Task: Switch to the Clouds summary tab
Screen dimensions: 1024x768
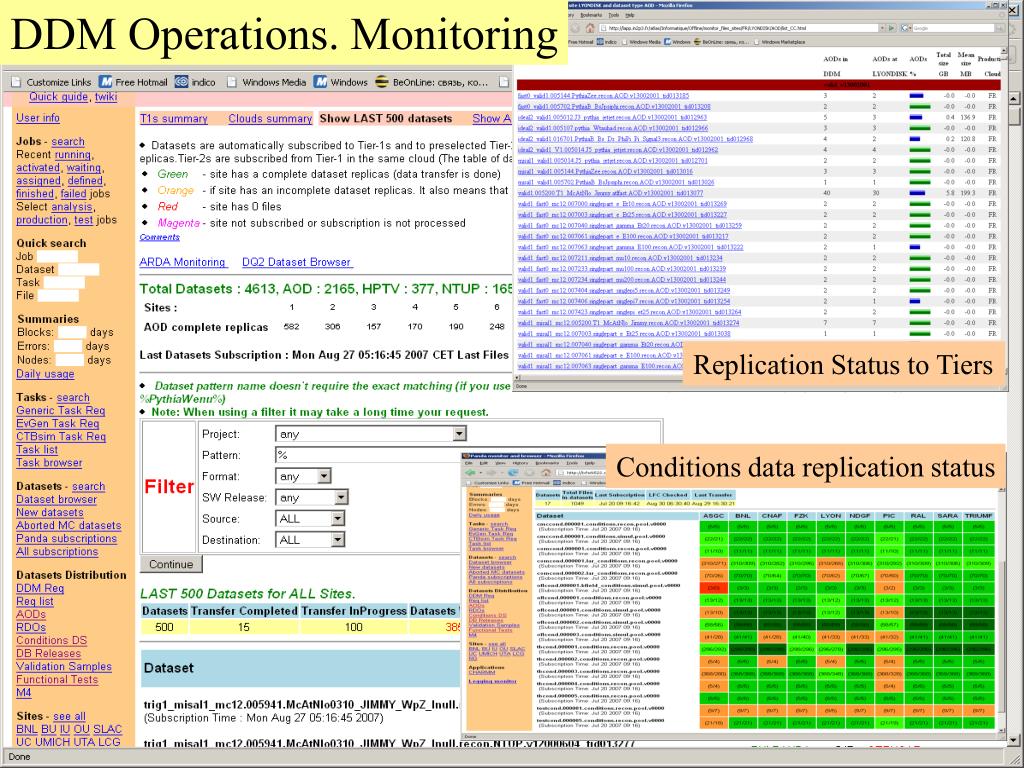Action: coord(270,118)
